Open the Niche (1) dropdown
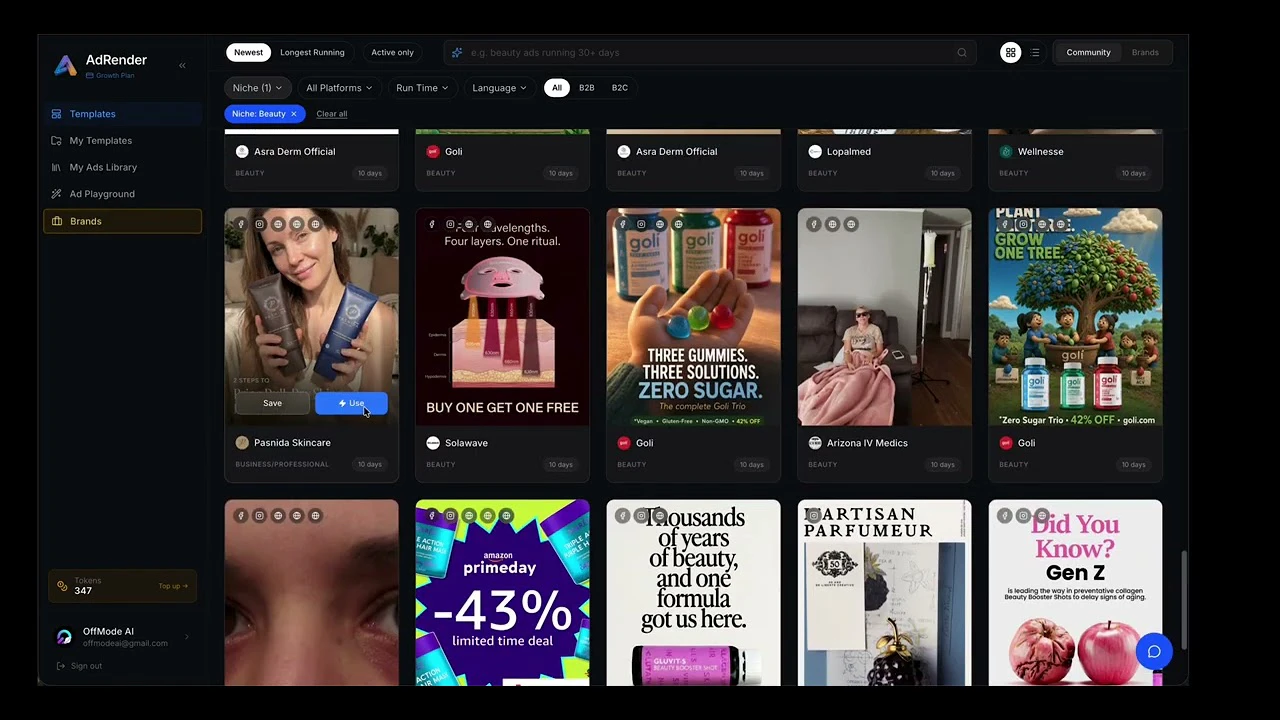This screenshot has width=1280, height=720. point(258,88)
